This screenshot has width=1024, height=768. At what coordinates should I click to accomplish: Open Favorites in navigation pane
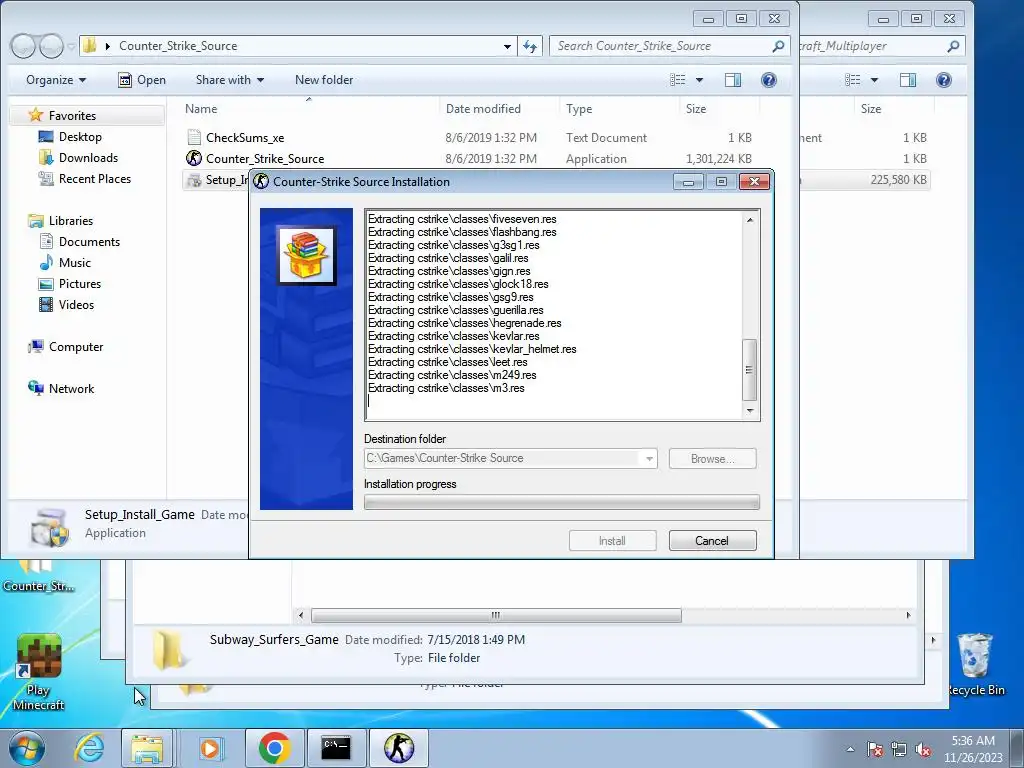coord(72,116)
